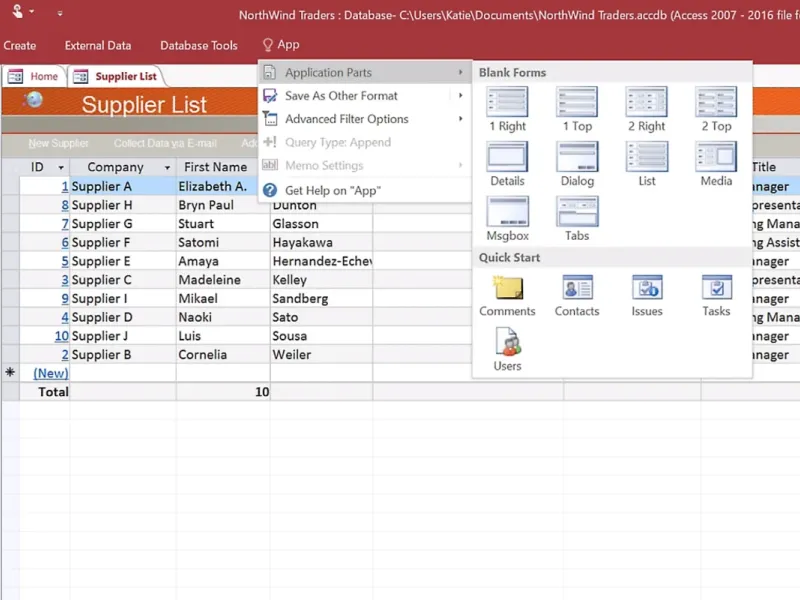
Task: Click the cell "Sandberg"
Action: (x=321, y=299)
